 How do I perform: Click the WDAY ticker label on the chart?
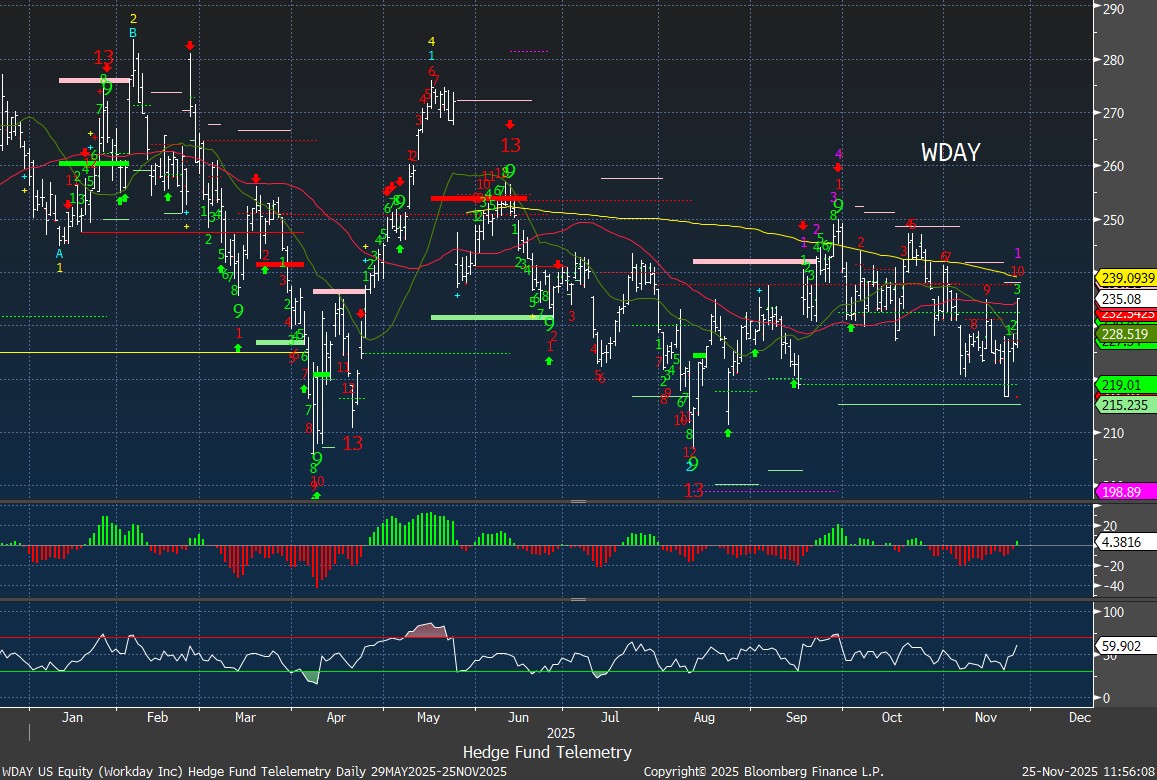[x=950, y=153]
